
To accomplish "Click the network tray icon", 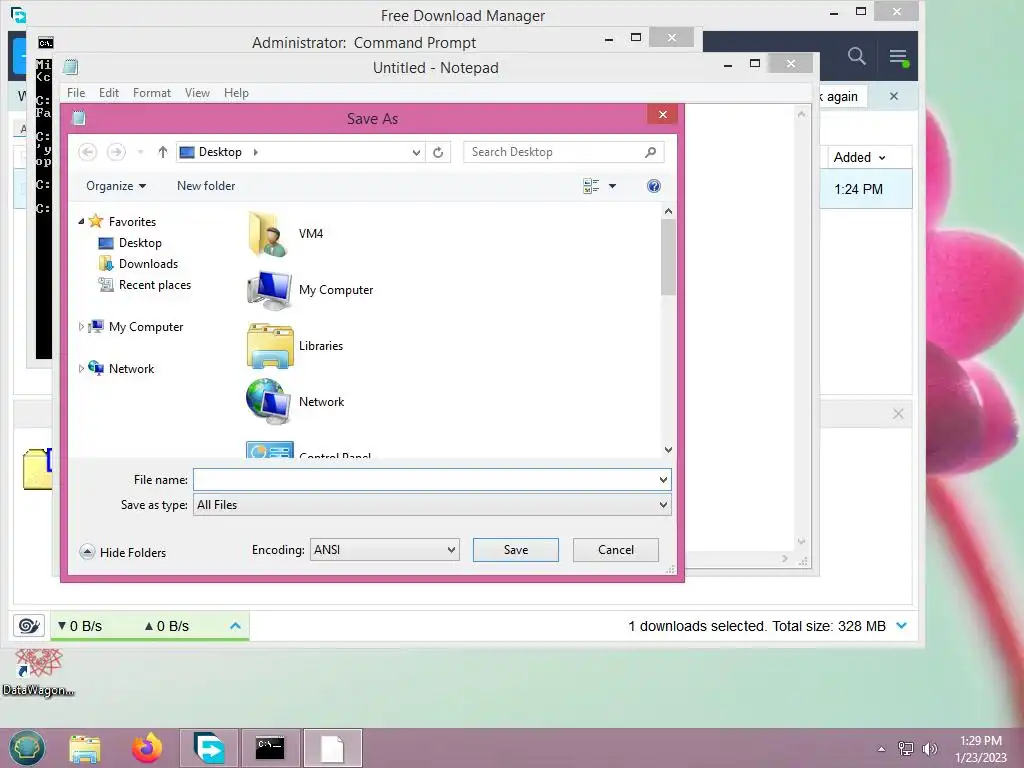I will 906,748.
